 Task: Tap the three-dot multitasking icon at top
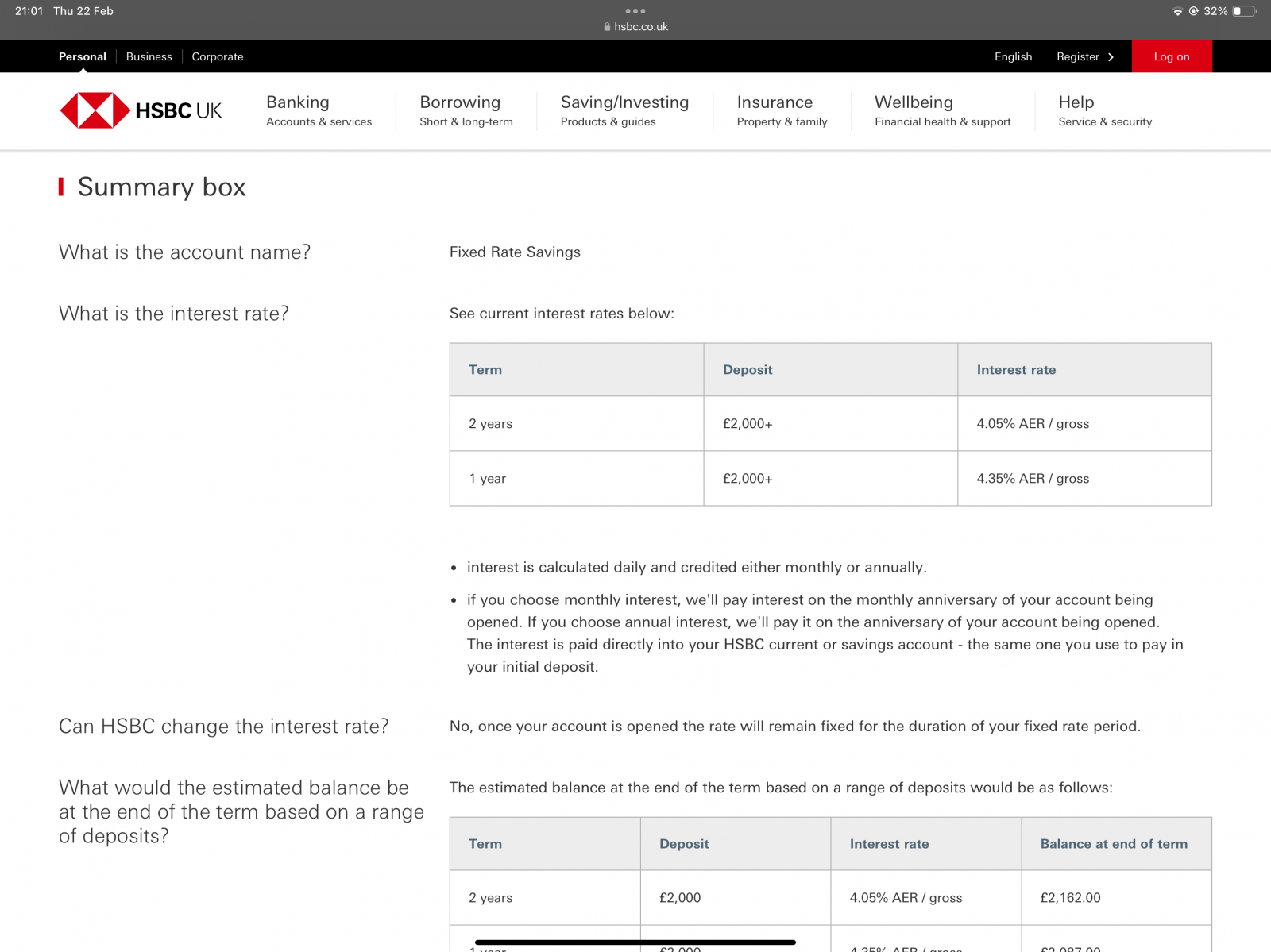[x=635, y=11]
